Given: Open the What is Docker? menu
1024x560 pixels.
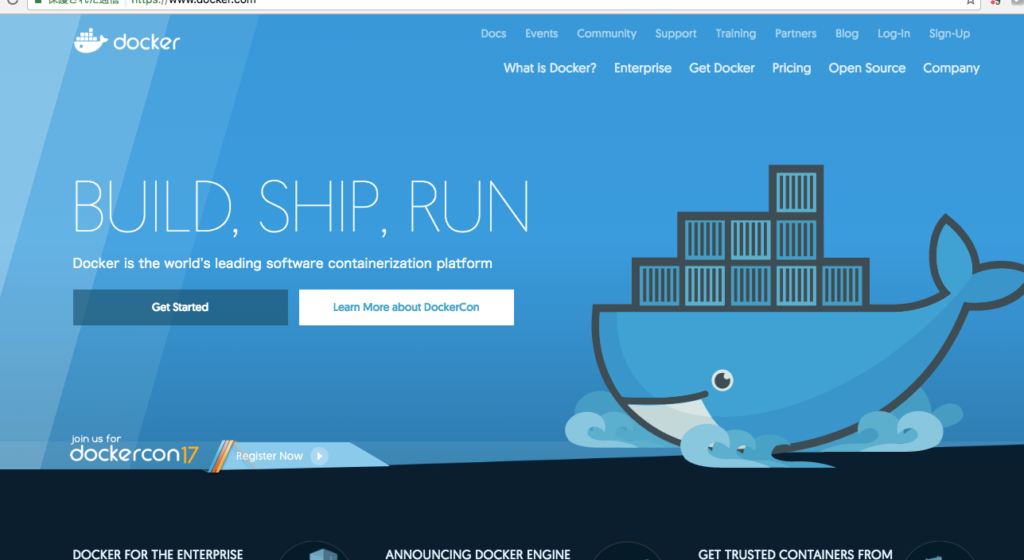Looking at the screenshot, I should [x=549, y=68].
